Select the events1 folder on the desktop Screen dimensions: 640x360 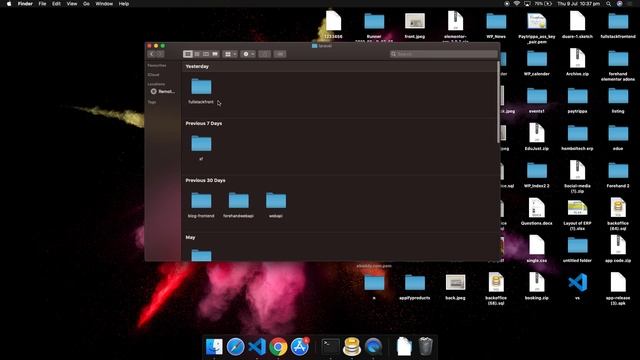tap(537, 100)
